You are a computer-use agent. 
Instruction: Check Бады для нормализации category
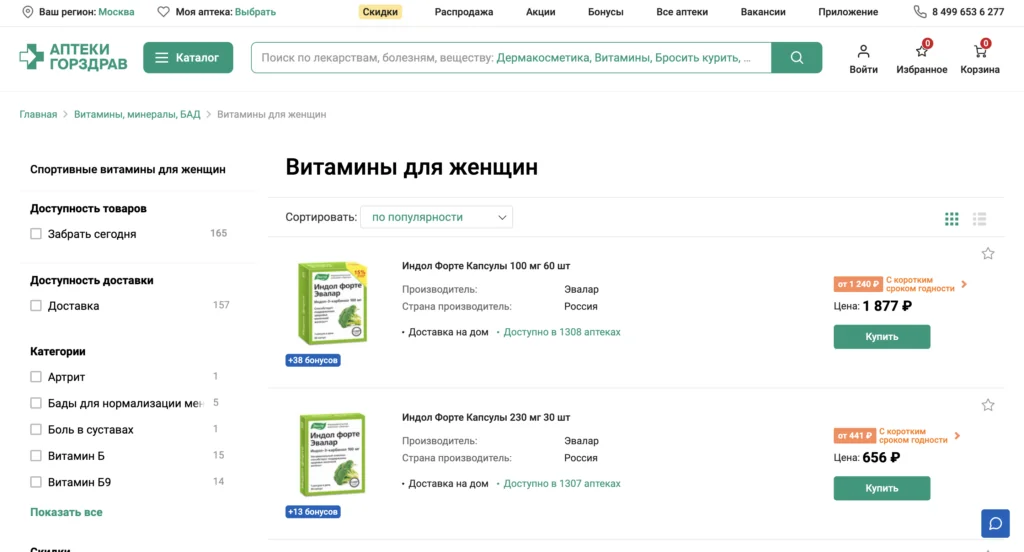pyautogui.click(x=36, y=403)
